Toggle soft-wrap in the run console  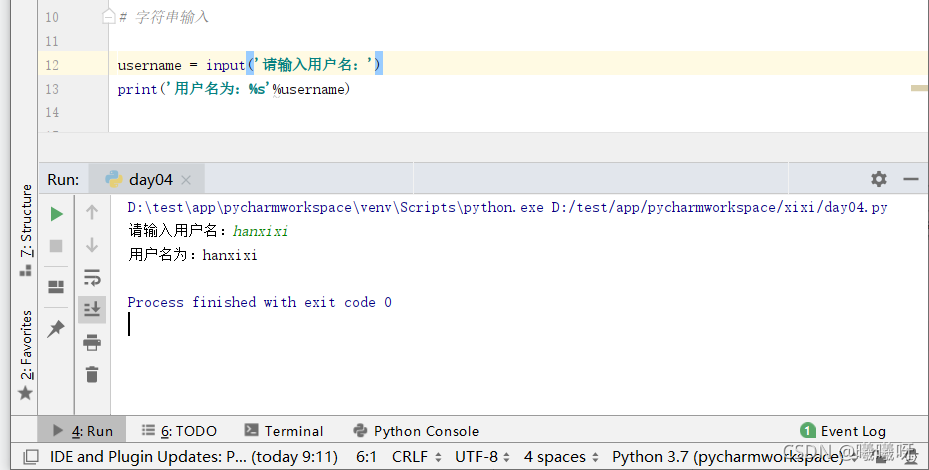92,277
